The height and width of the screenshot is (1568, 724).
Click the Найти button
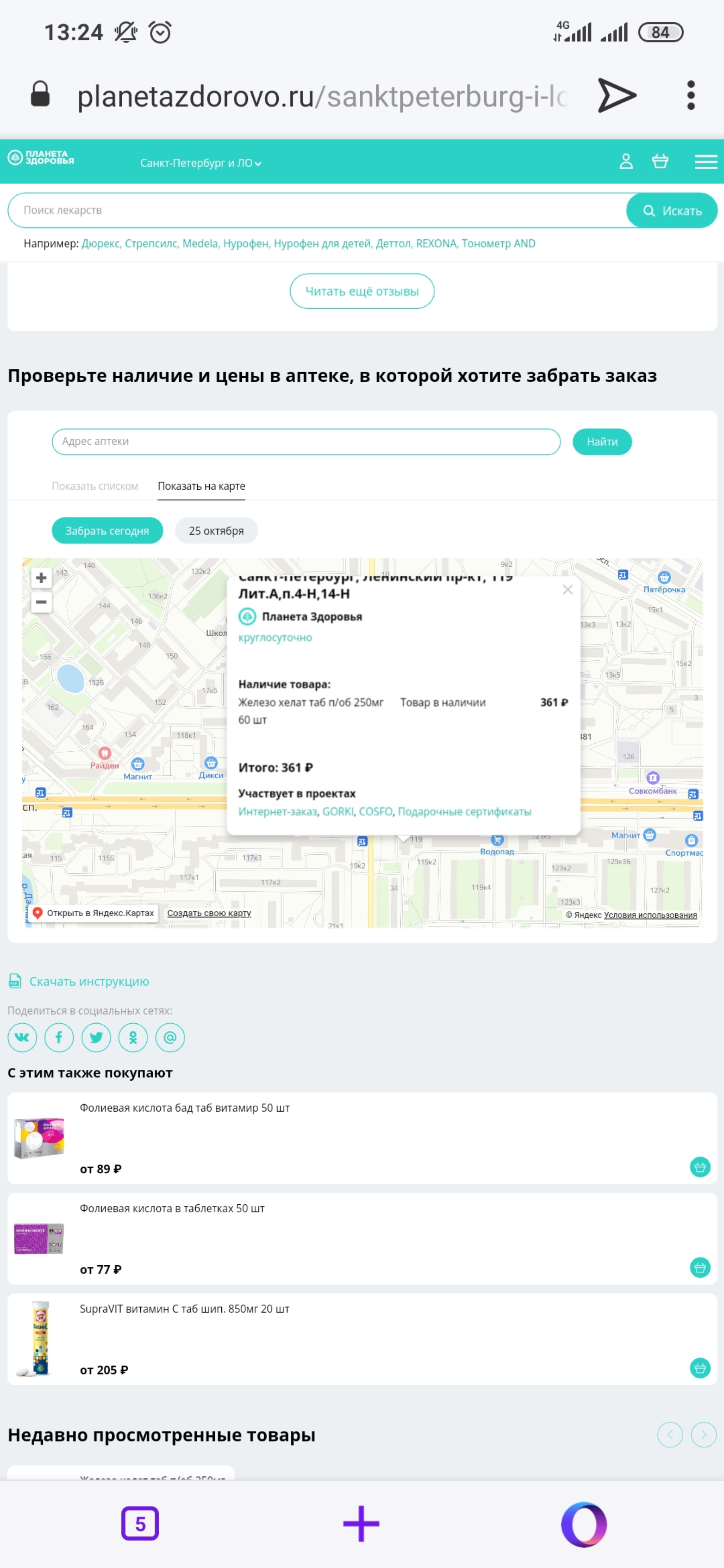tap(601, 441)
